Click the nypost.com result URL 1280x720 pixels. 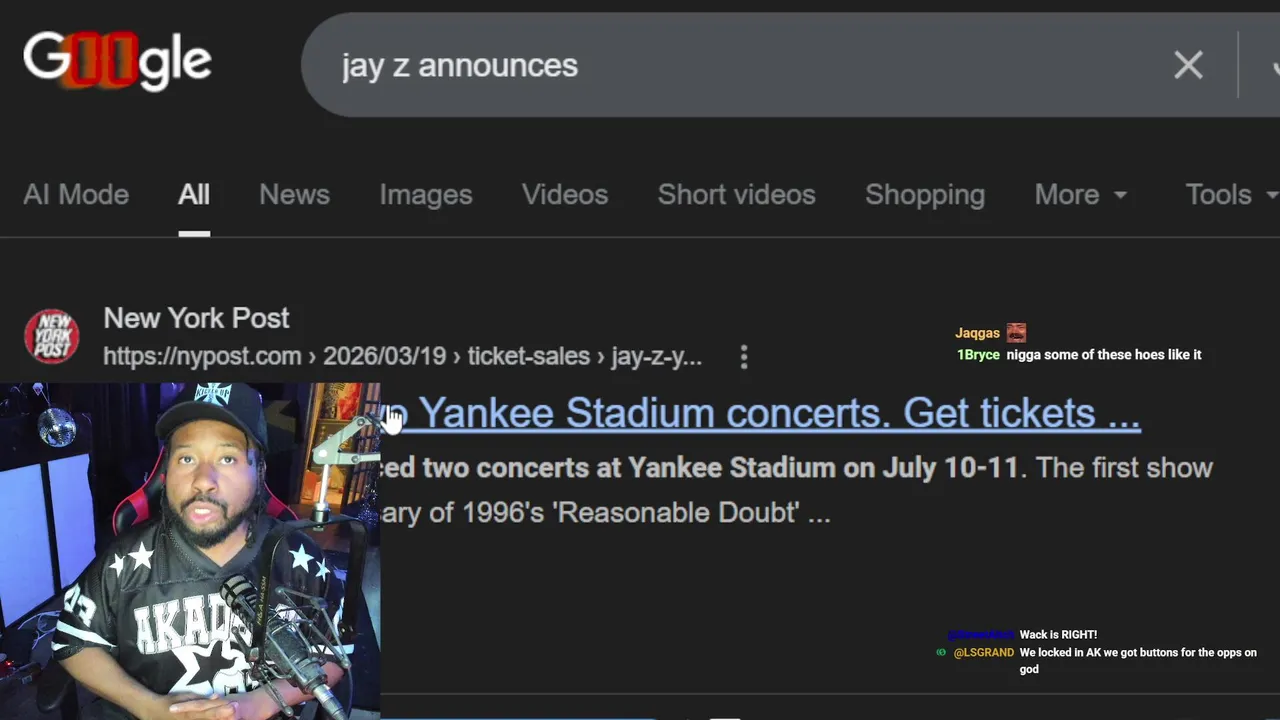402,357
